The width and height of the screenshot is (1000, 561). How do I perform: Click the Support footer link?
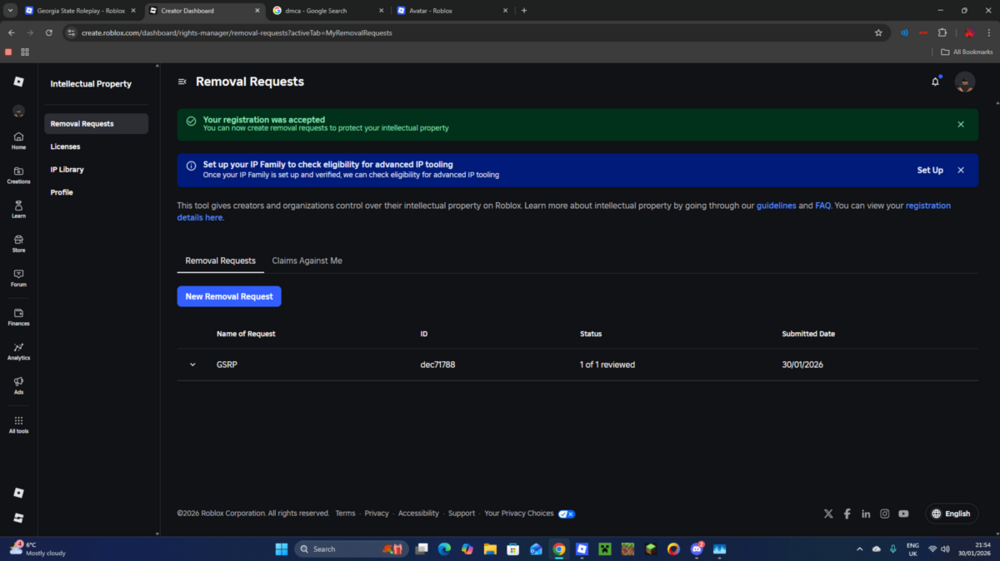point(461,513)
